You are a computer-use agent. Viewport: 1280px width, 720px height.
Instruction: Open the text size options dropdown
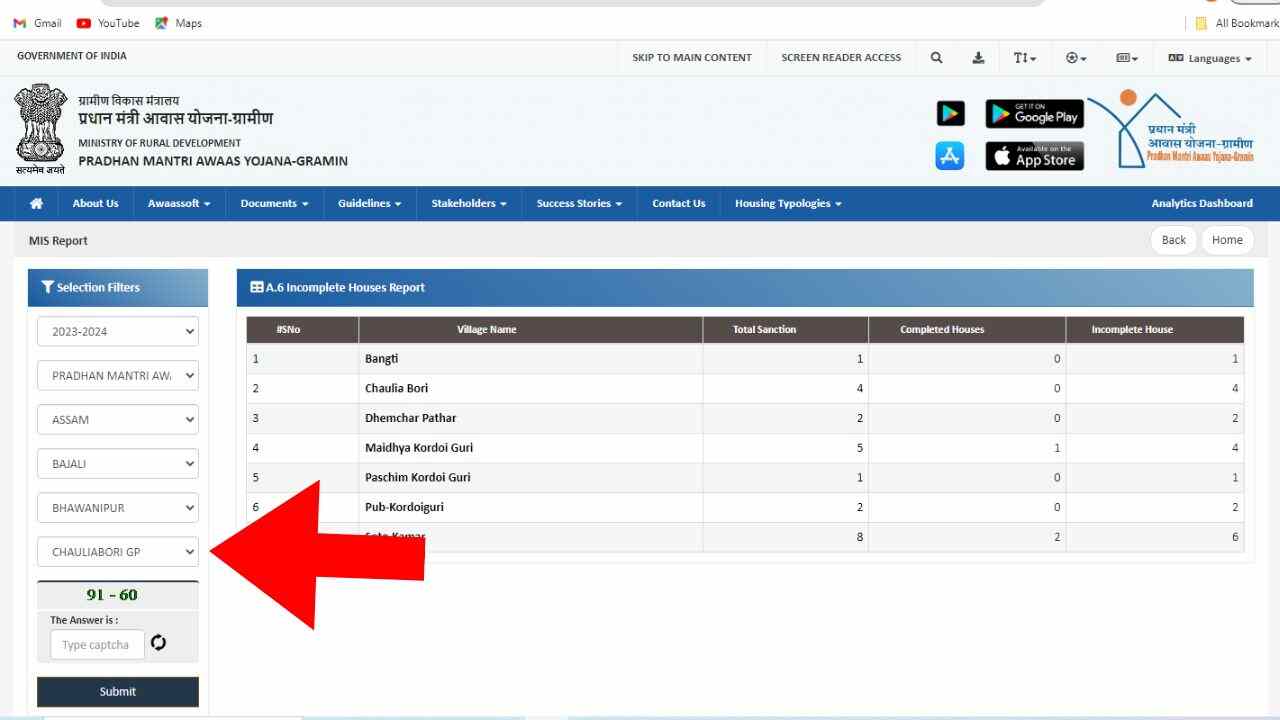(x=1025, y=58)
